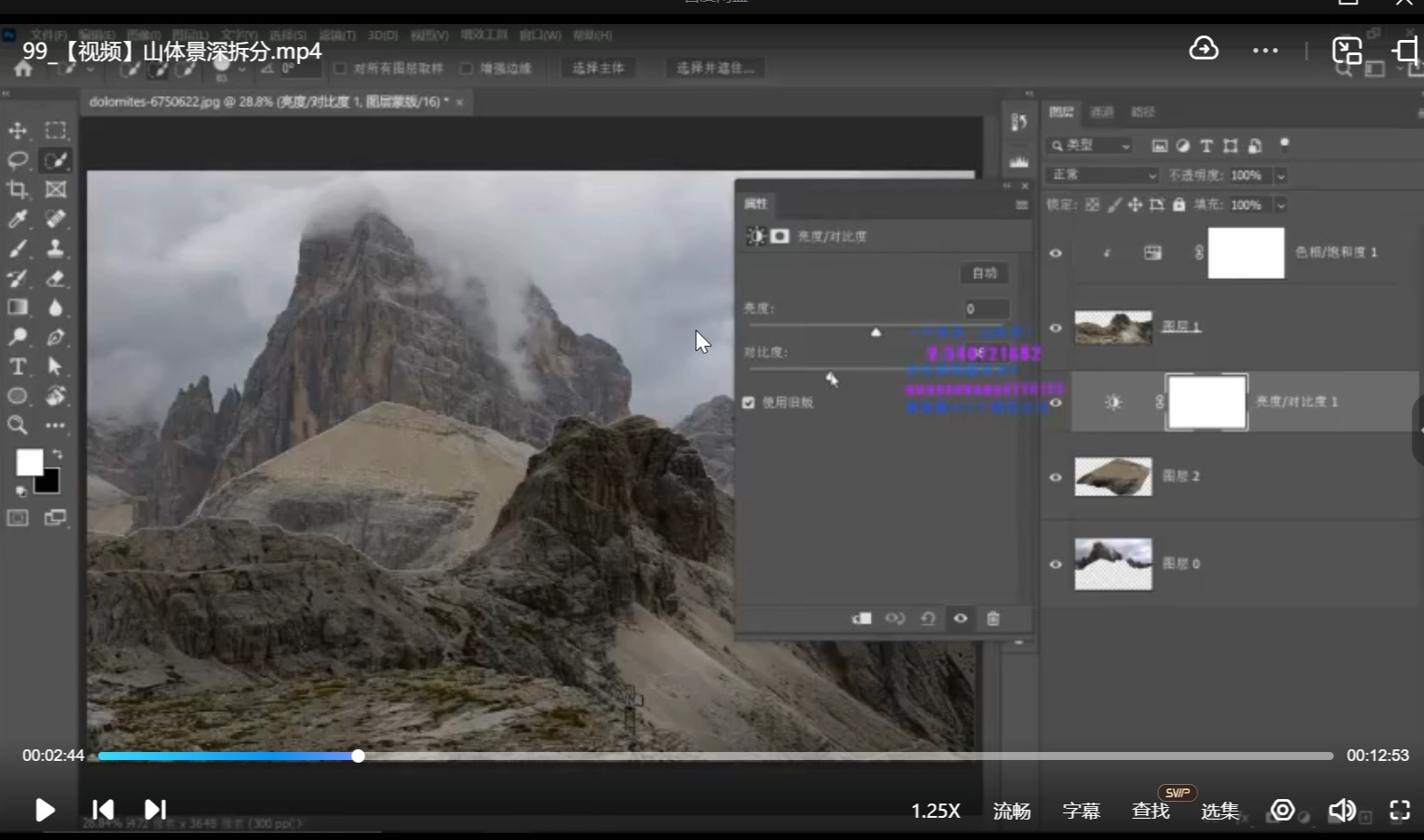Click the 亮度 brightness slider handle
Image resolution: width=1424 pixels, height=840 pixels.
click(x=876, y=332)
